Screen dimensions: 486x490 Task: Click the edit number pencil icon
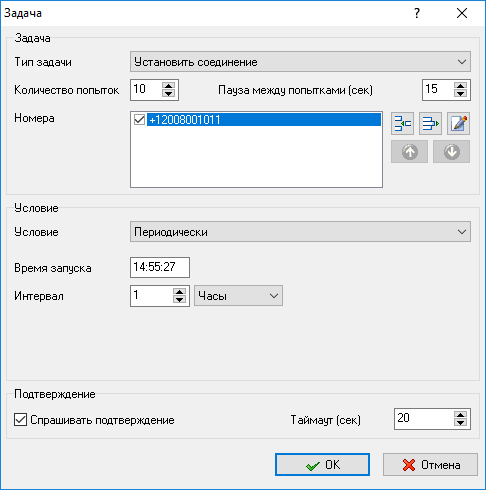point(458,124)
